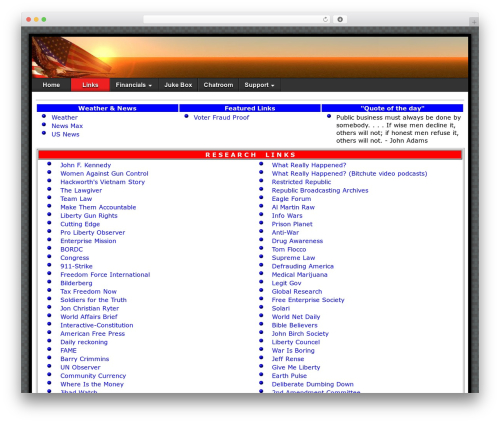This screenshot has height=423, width=500.
Task: Open Drug Awareness link
Action: (x=297, y=241)
